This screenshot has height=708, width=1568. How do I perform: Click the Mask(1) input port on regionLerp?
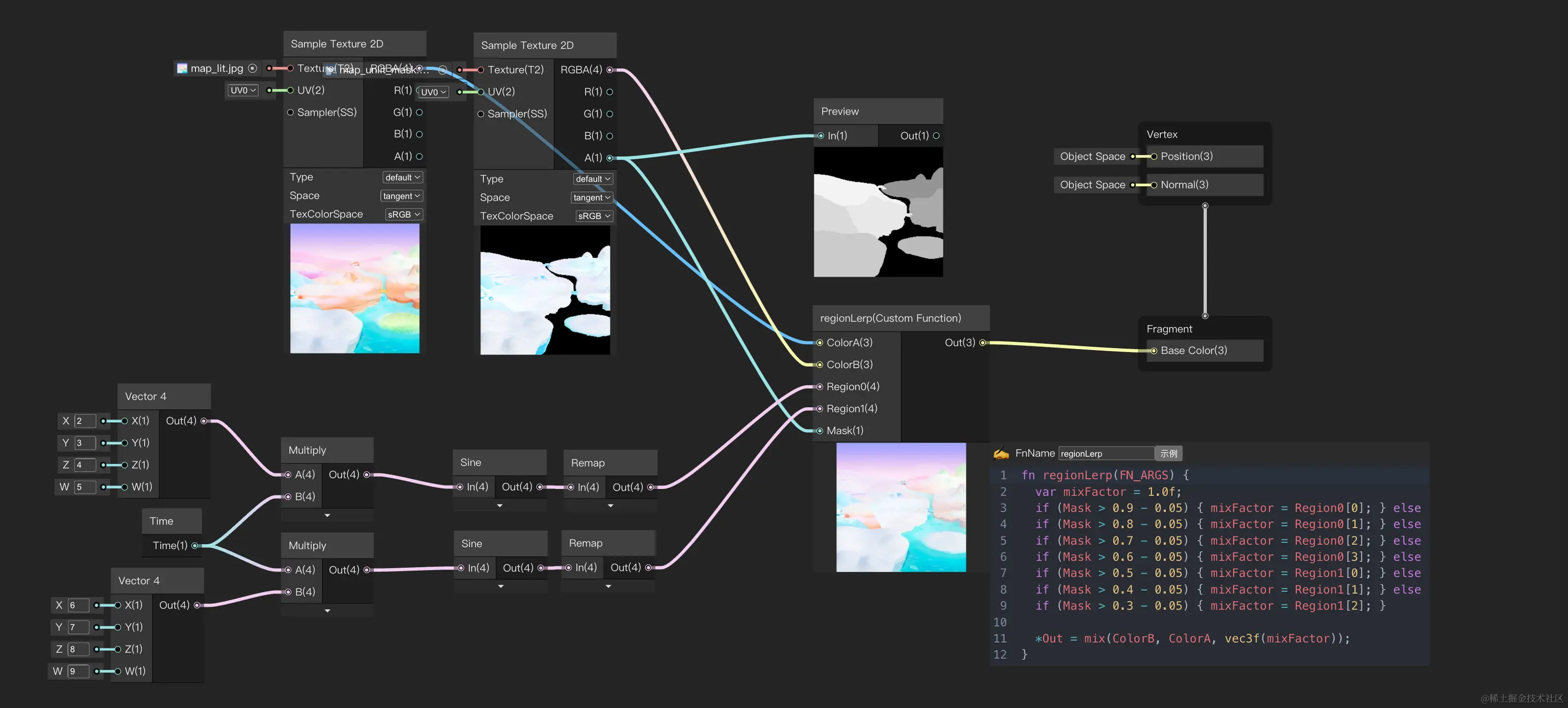click(820, 431)
